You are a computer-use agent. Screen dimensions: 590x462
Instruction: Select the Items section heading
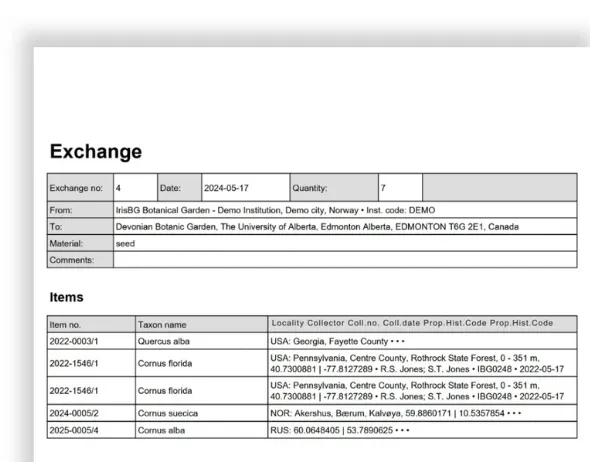(67, 297)
